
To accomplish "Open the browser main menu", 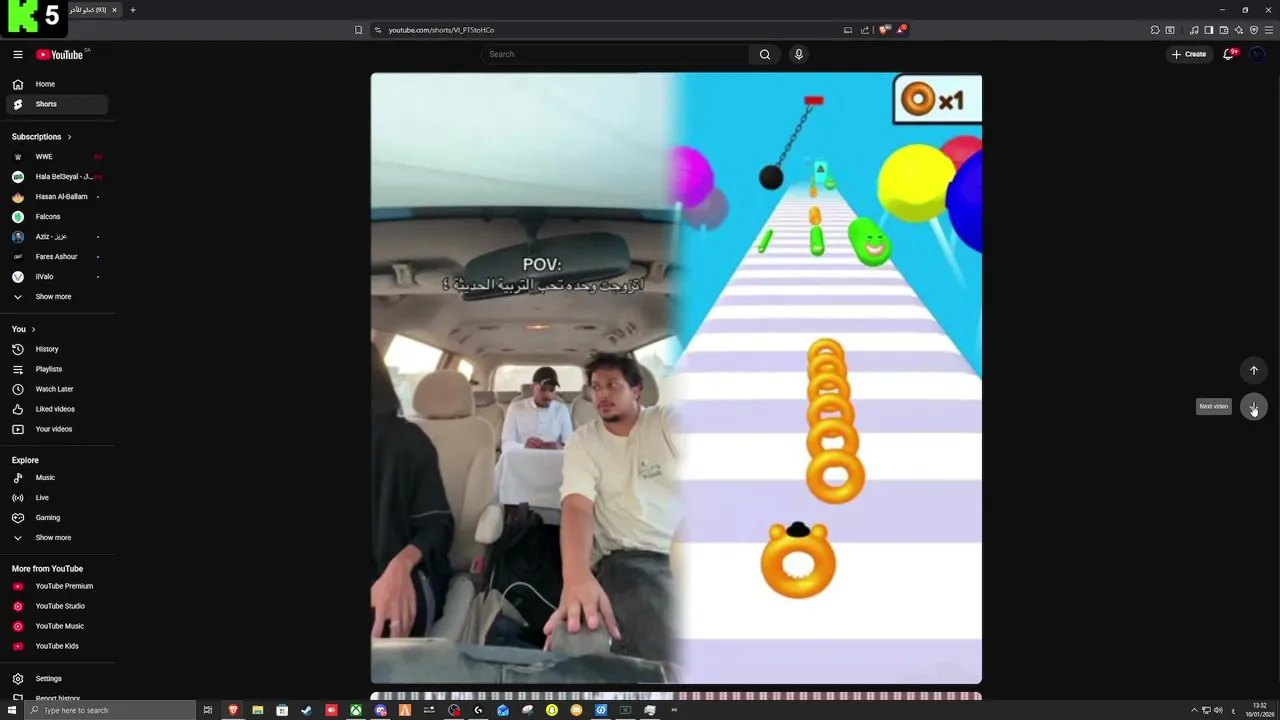I will point(1269,30).
